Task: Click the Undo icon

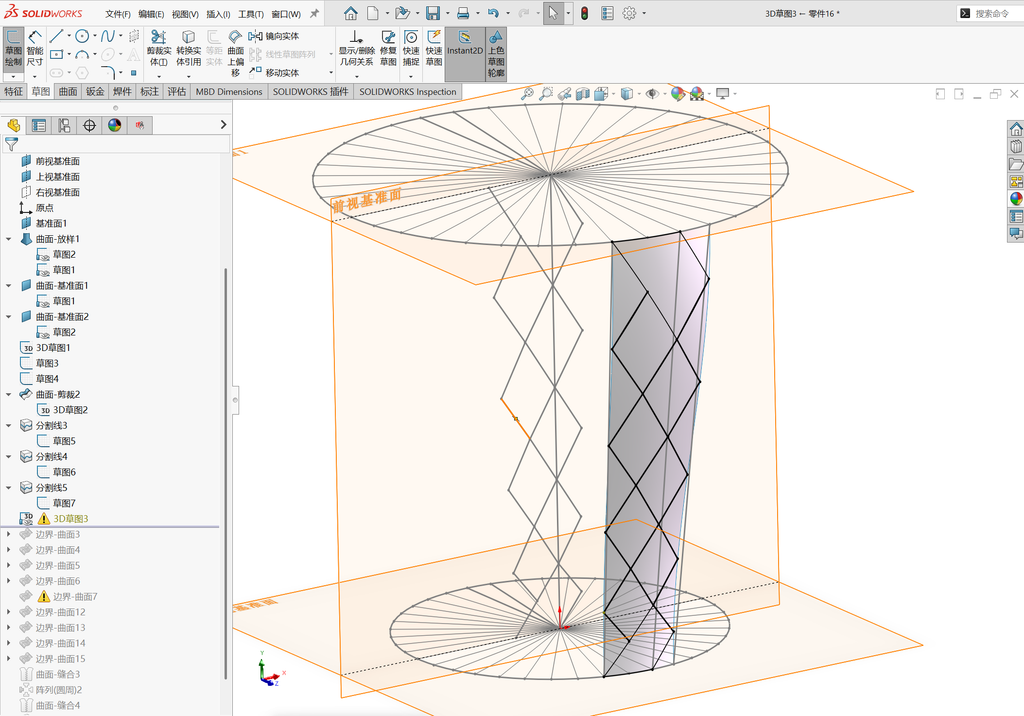Action: pyautogui.click(x=493, y=13)
